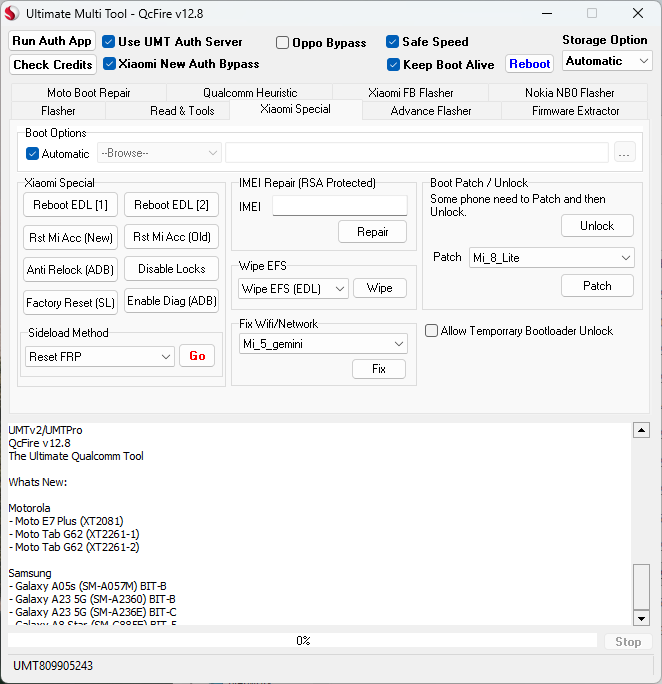Click the UMT809905243 status bar text
The image size is (662, 684).
(x=53, y=666)
